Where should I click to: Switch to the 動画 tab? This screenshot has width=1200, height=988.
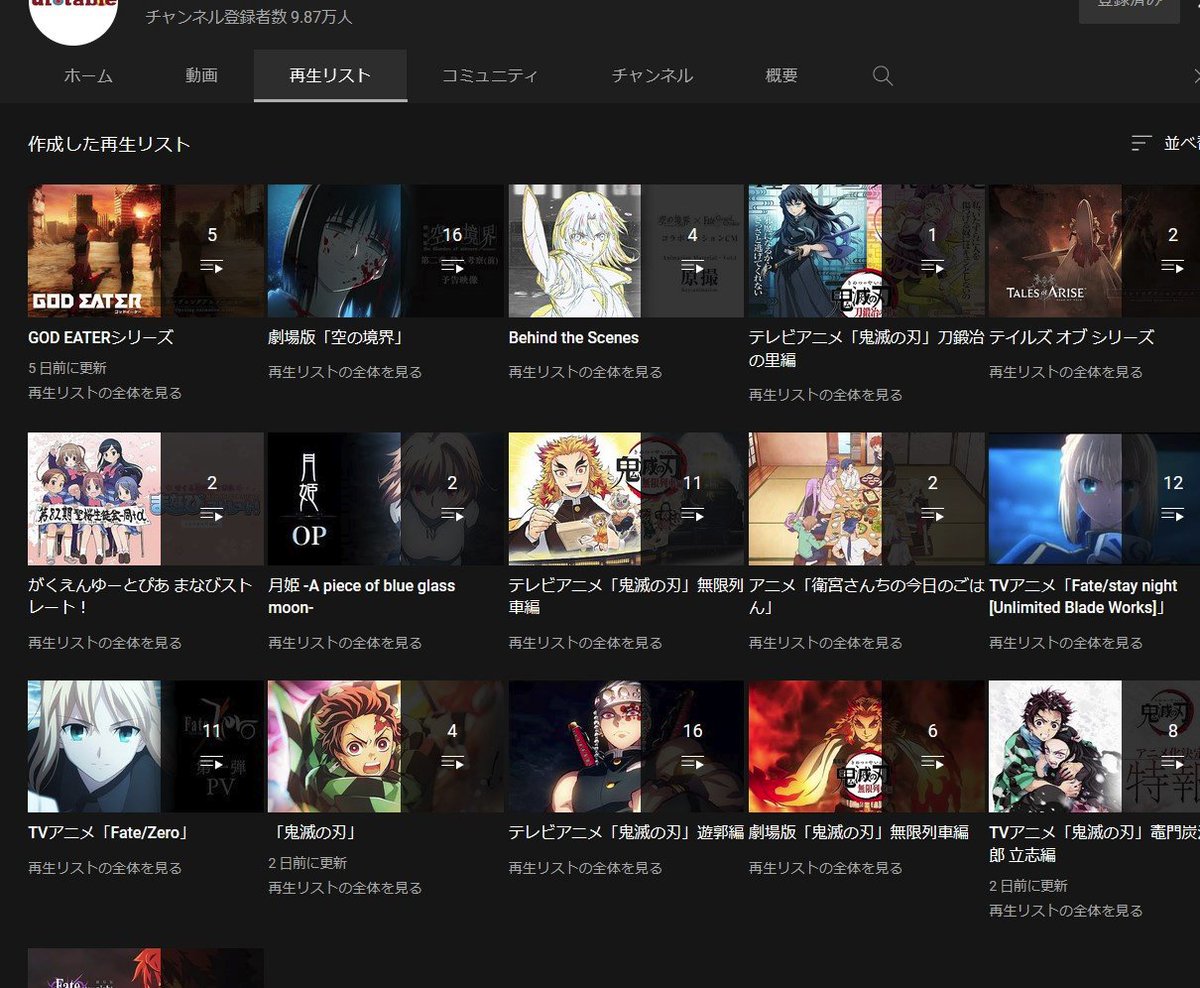(x=201, y=76)
